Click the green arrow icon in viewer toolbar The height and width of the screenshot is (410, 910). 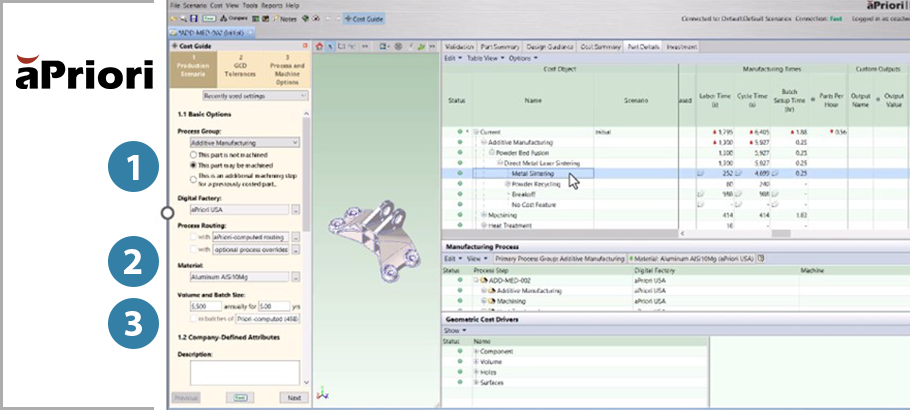[x=421, y=46]
